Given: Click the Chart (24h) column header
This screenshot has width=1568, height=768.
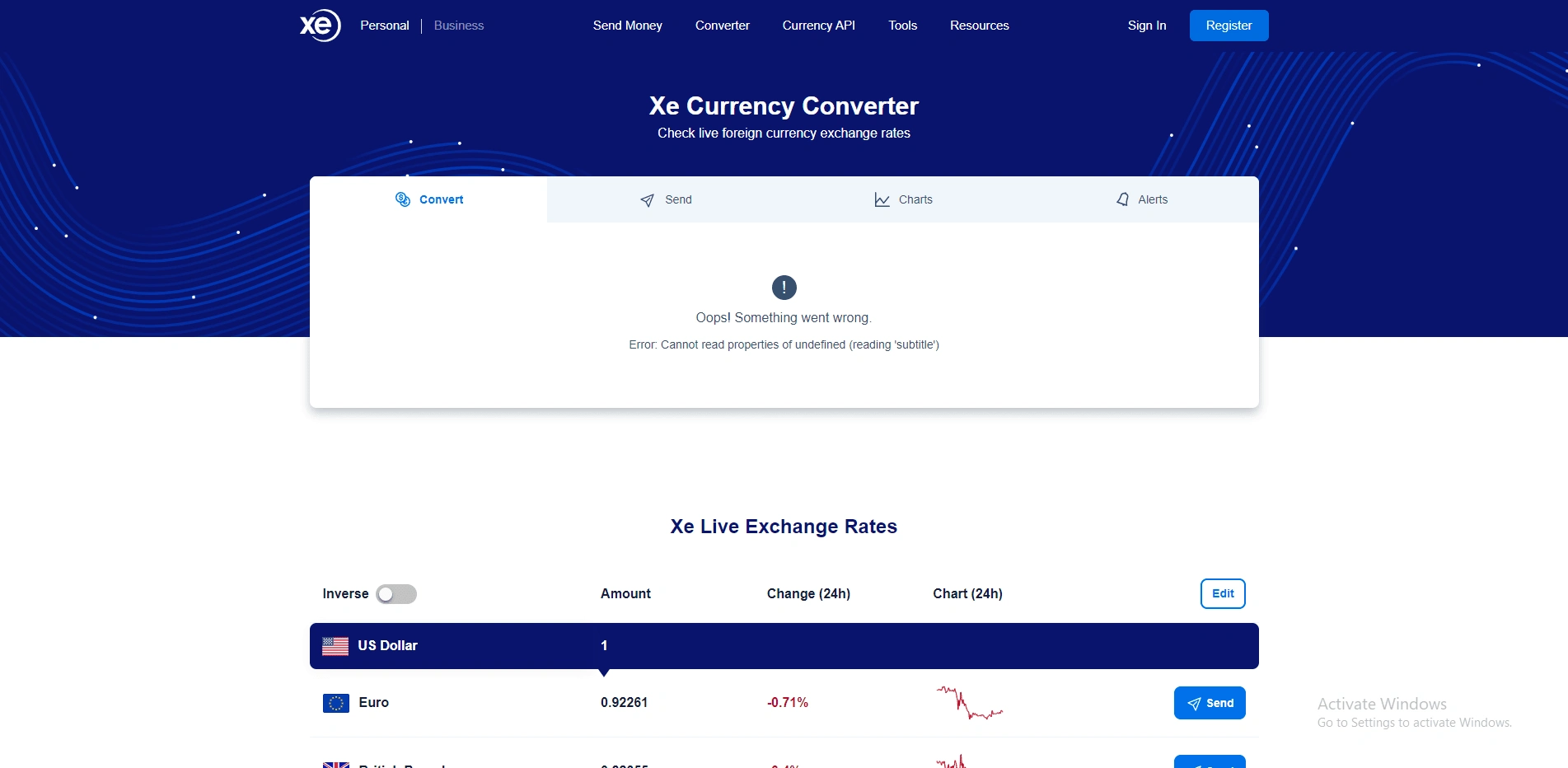Looking at the screenshot, I should coord(967,594).
